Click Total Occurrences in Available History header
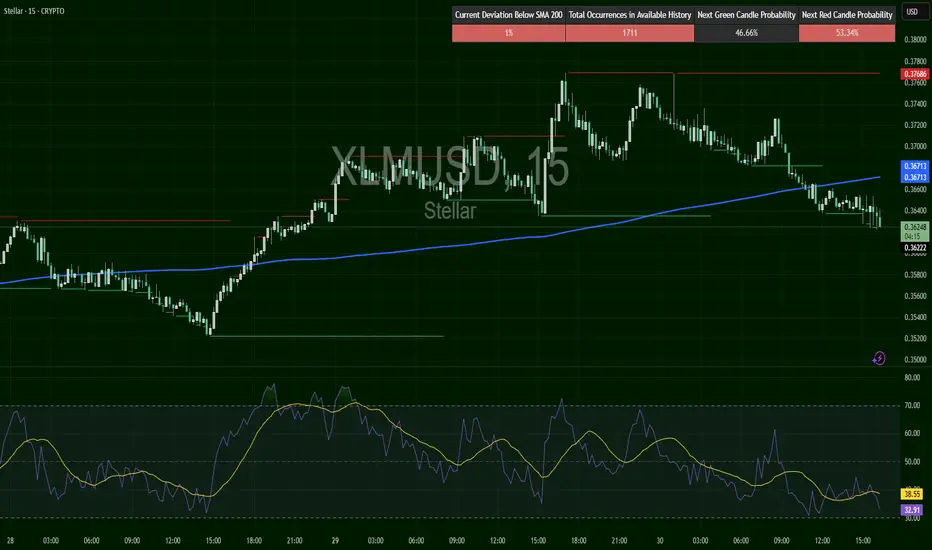The image size is (932, 550). 629,15
